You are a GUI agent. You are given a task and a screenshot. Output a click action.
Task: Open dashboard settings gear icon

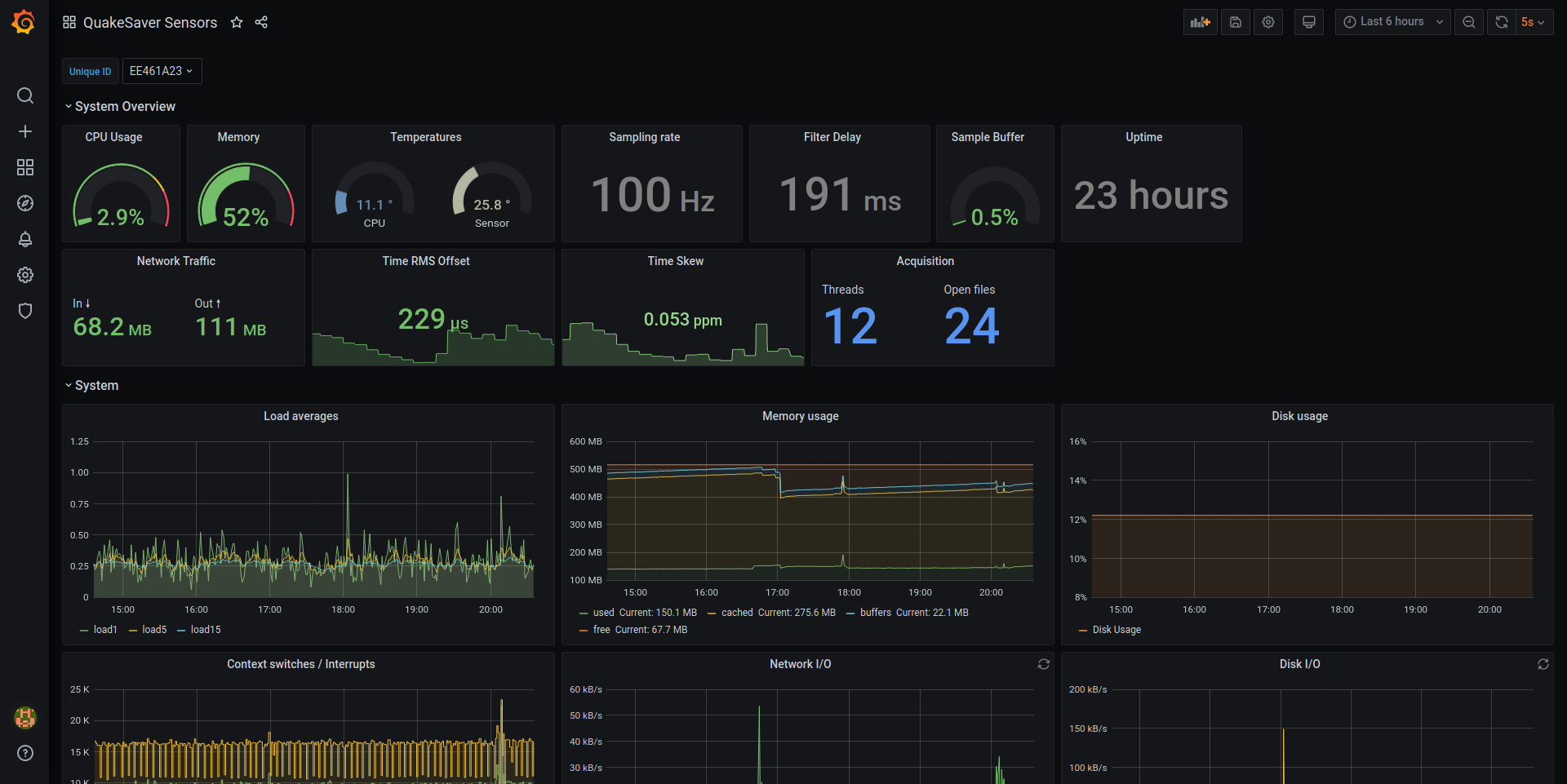[1268, 22]
